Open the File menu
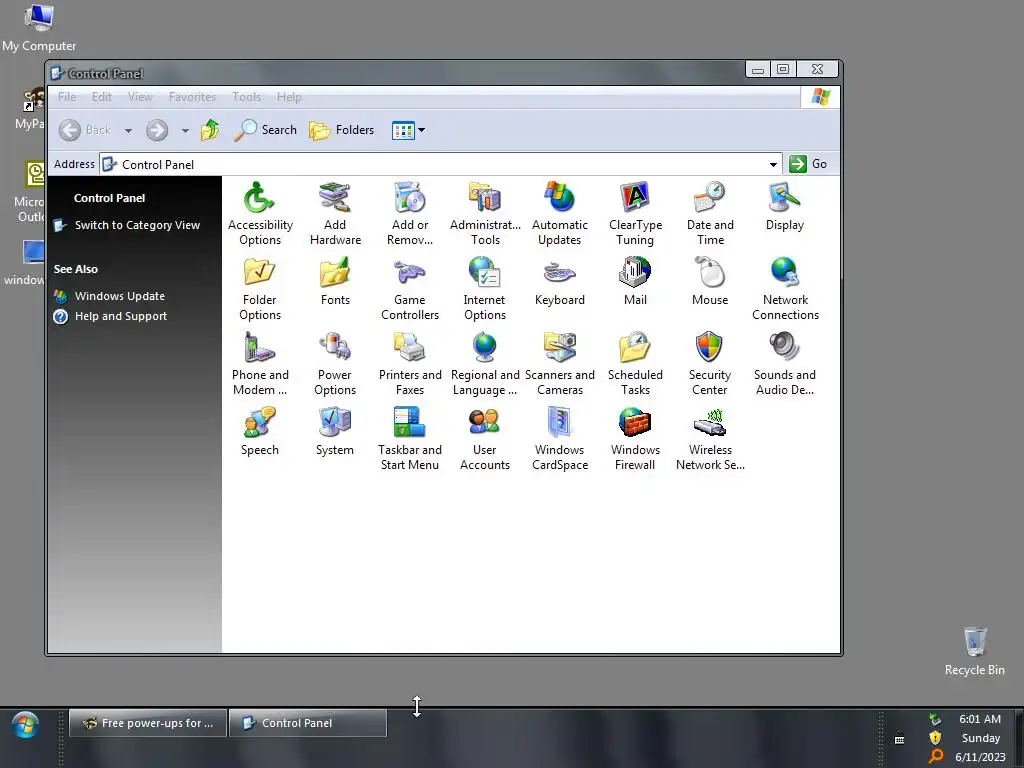Viewport: 1024px width, 768px height. point(67,97)
